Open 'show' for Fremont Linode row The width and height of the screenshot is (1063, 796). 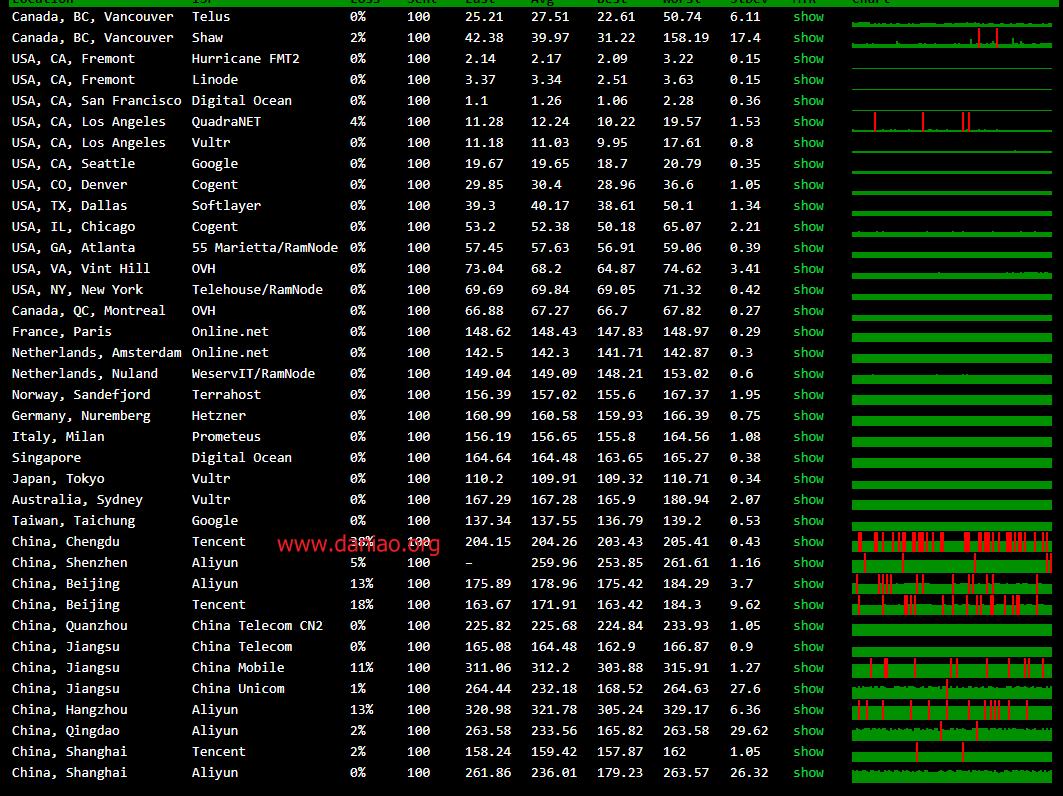click(808, 80)
